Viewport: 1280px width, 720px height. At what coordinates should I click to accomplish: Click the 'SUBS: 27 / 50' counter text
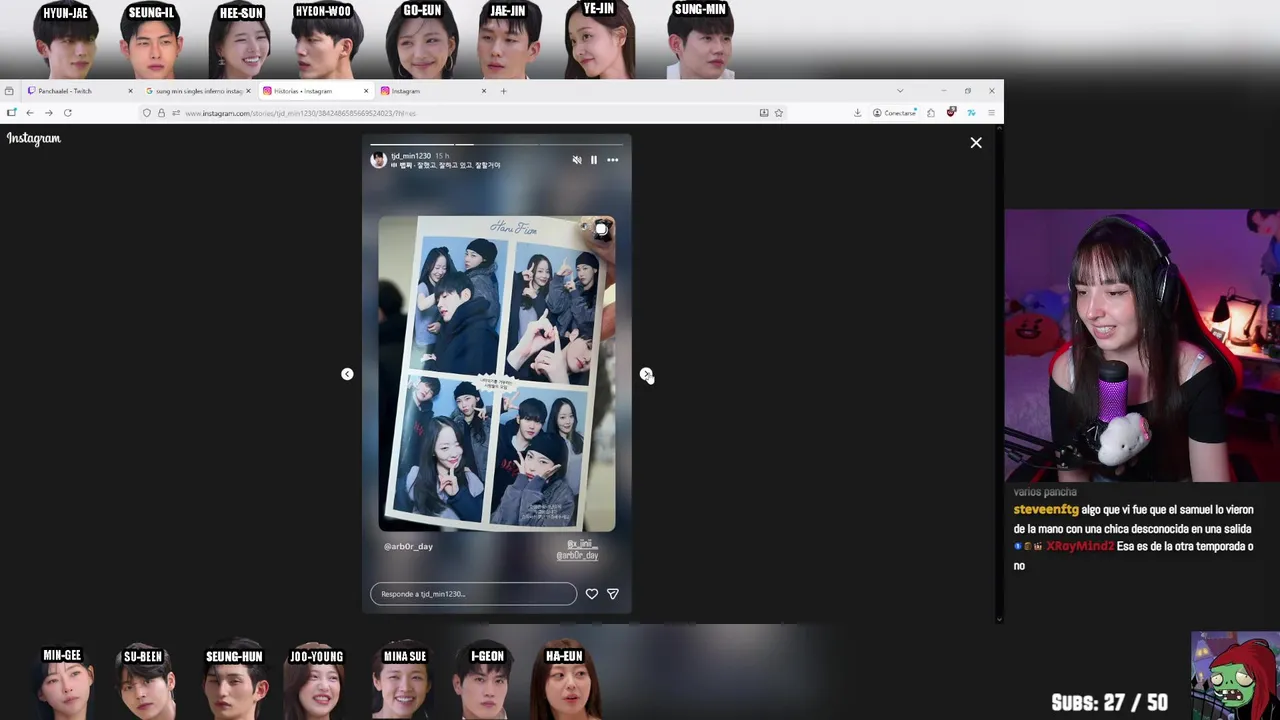(x=1109, y=703)
